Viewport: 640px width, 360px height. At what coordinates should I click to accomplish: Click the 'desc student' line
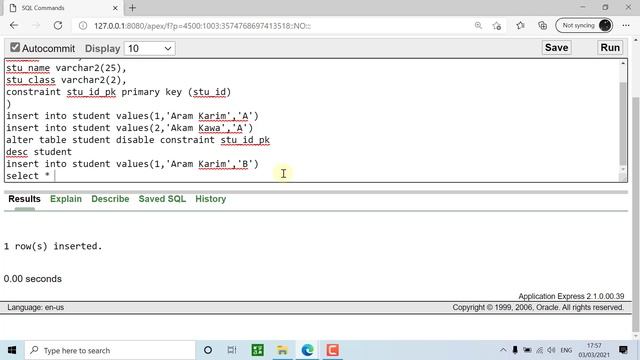pos(39,152)
